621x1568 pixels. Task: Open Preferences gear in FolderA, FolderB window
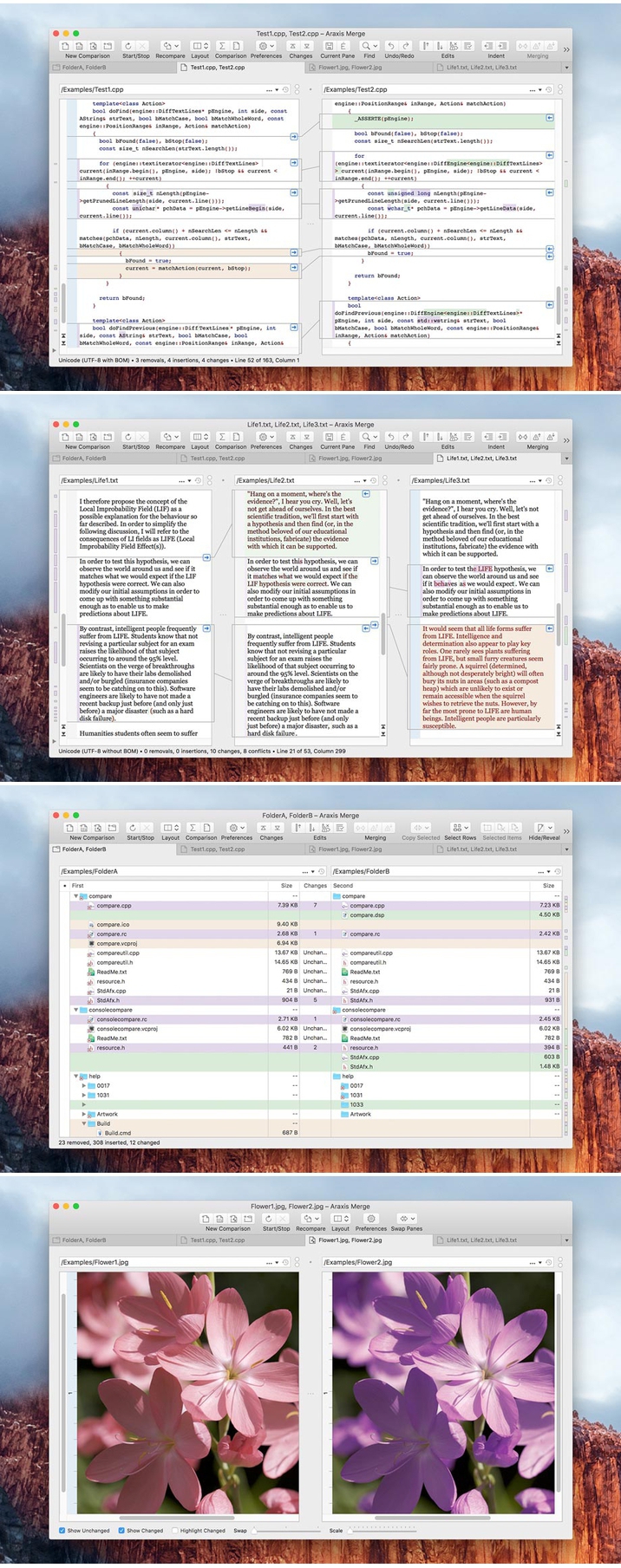click(236, 828)
